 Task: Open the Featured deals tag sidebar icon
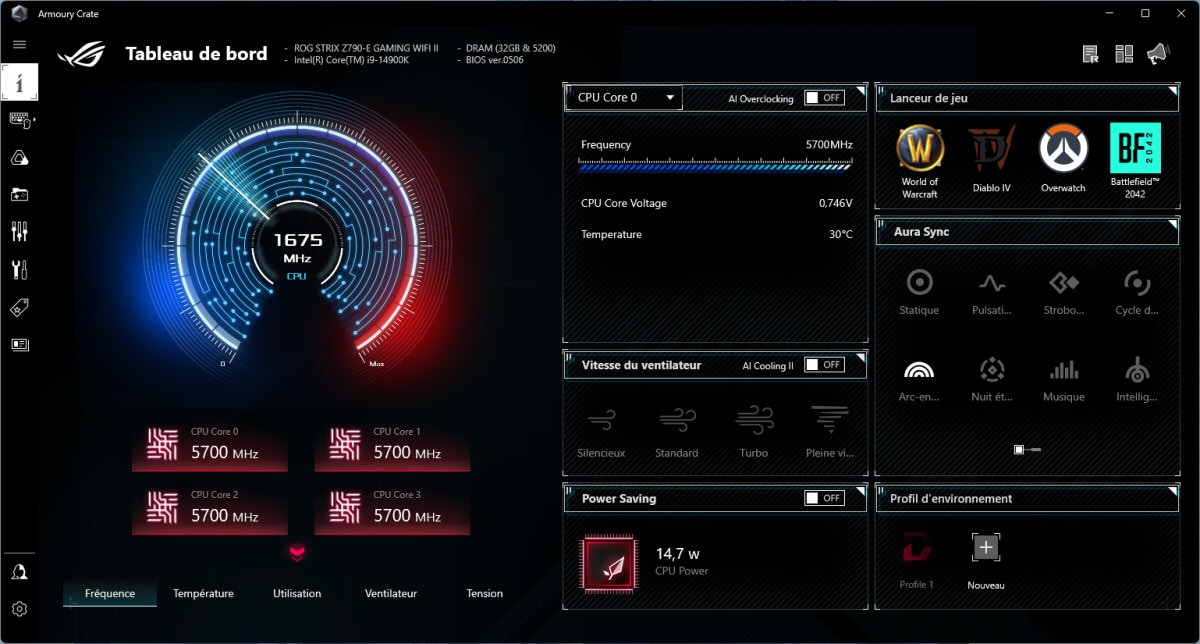[20, 308]
